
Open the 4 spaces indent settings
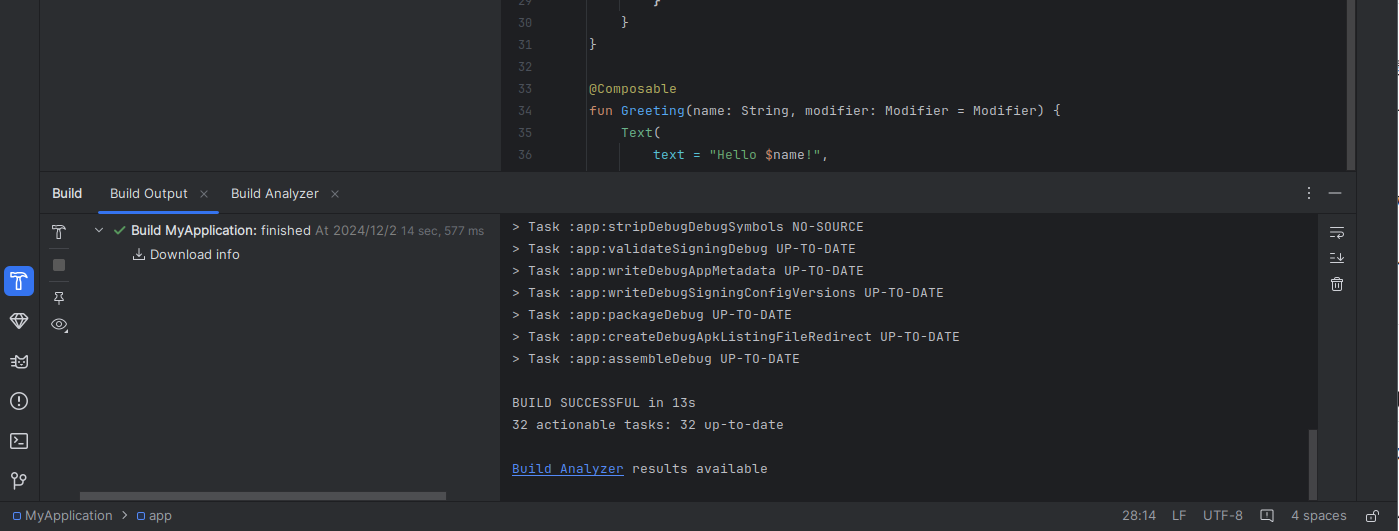(1319, 516)
